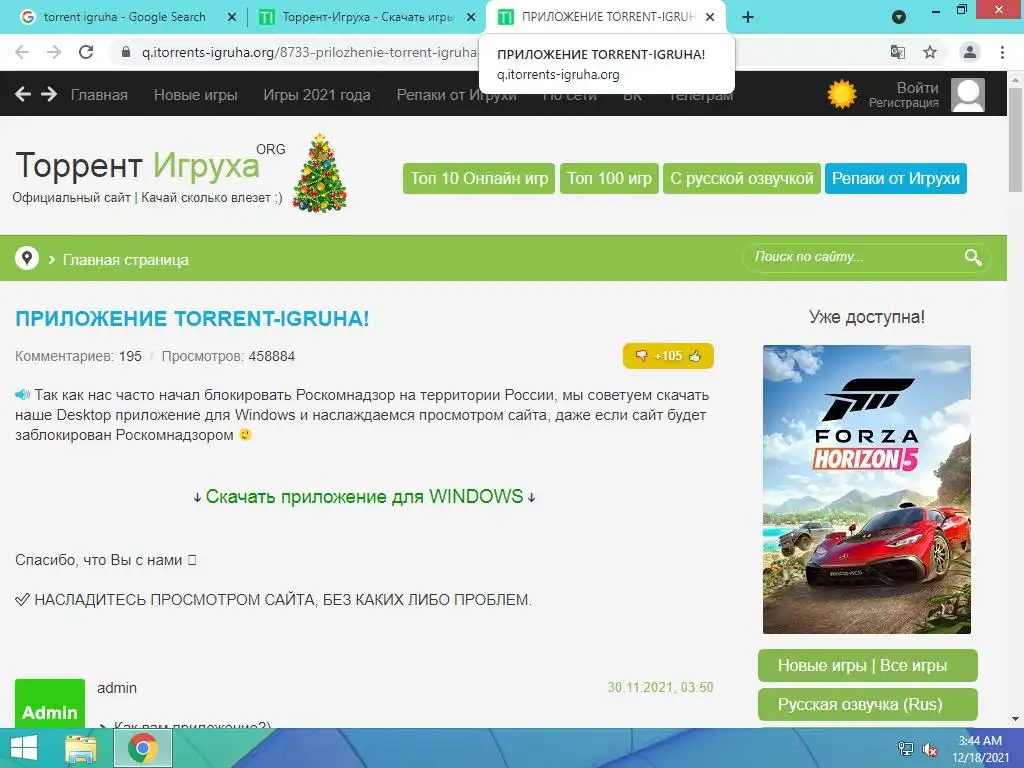Click page scrollbar down arrow

point(1016,720)
